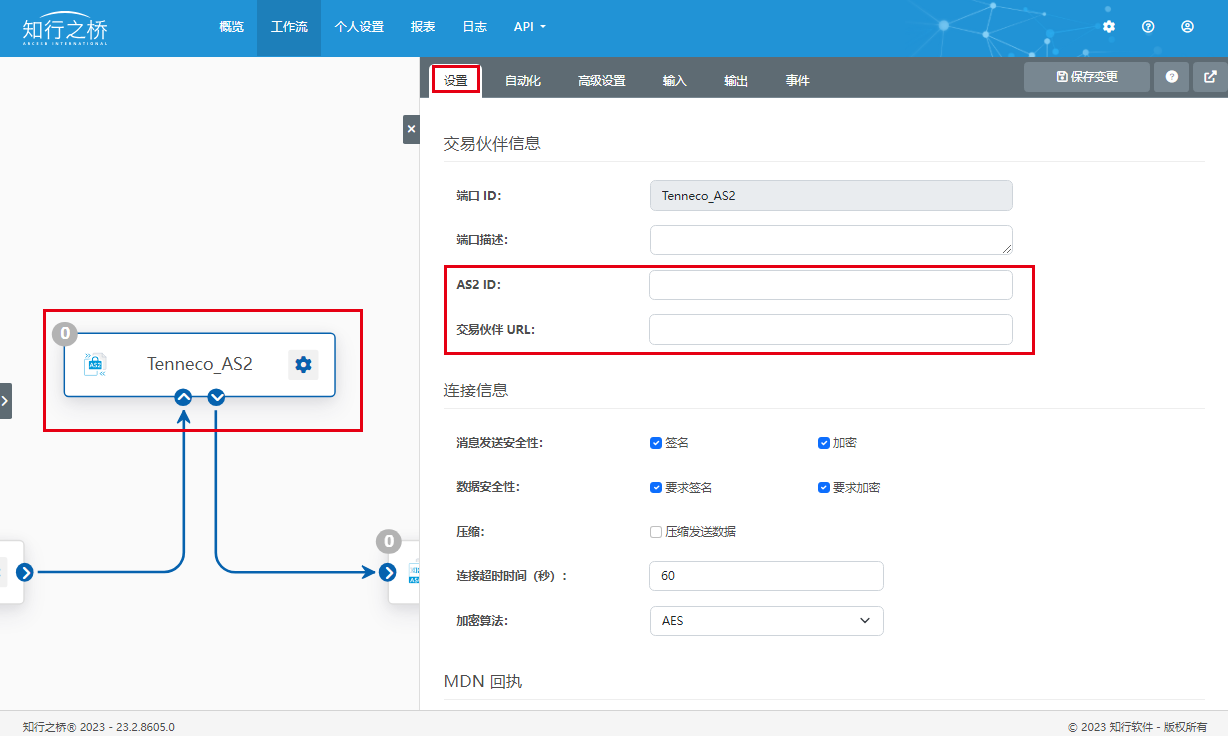Open connector settings in new window
1228x736 pixels.
[1210, 77]
